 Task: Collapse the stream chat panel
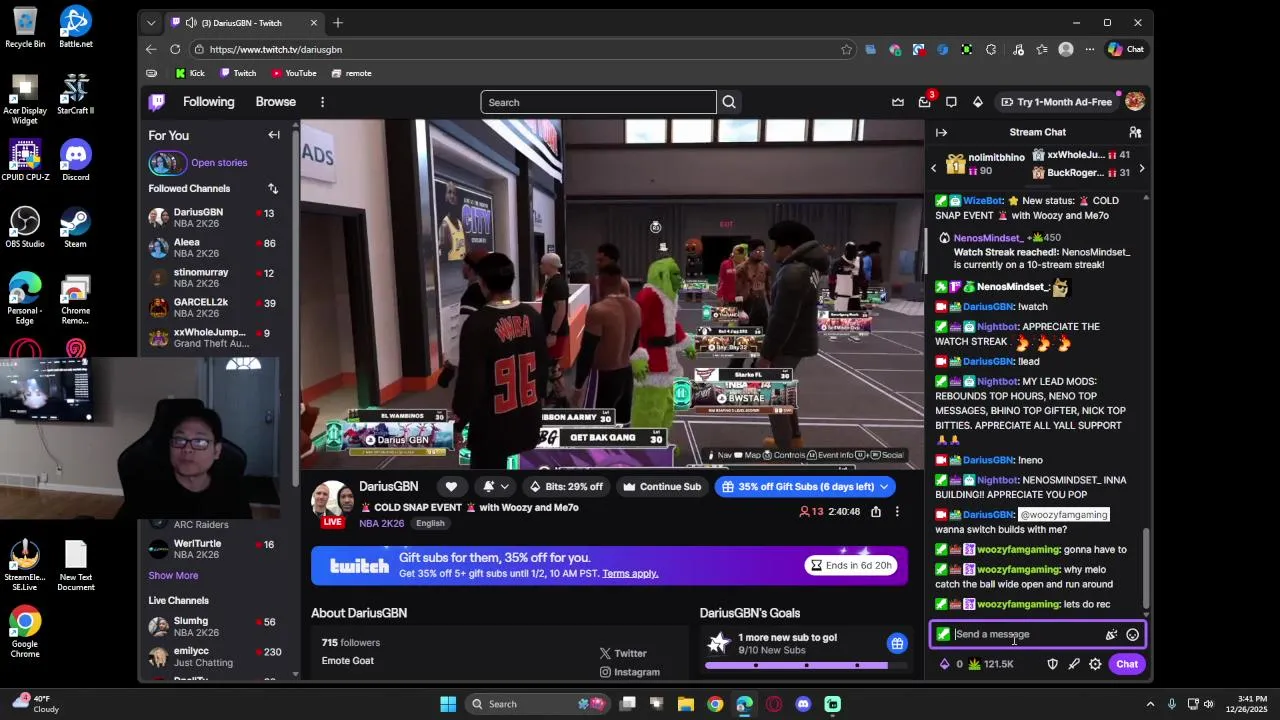(941, 132)
